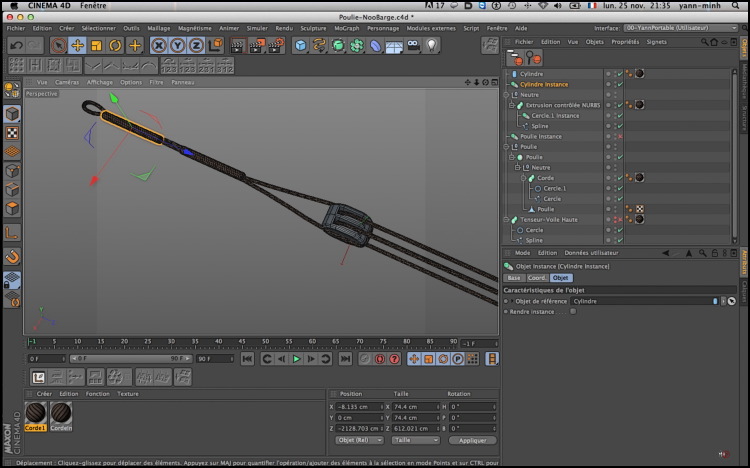Toggle X axis lock
750x468 pixels.
pos(159,45)
